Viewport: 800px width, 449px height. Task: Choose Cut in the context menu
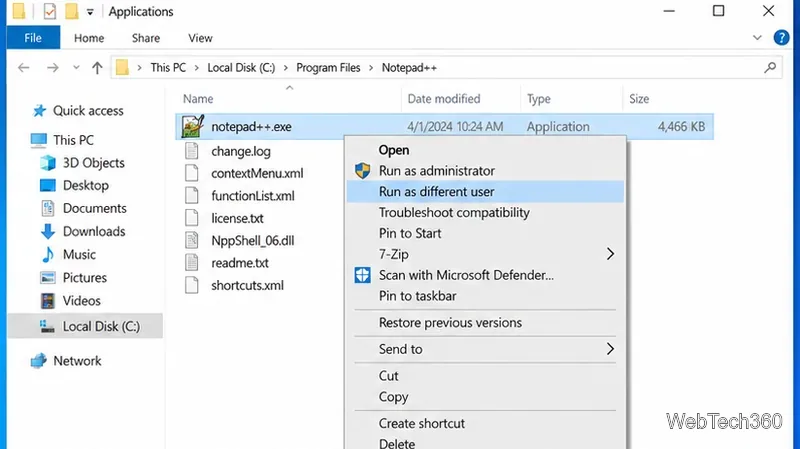pos(485,376)
